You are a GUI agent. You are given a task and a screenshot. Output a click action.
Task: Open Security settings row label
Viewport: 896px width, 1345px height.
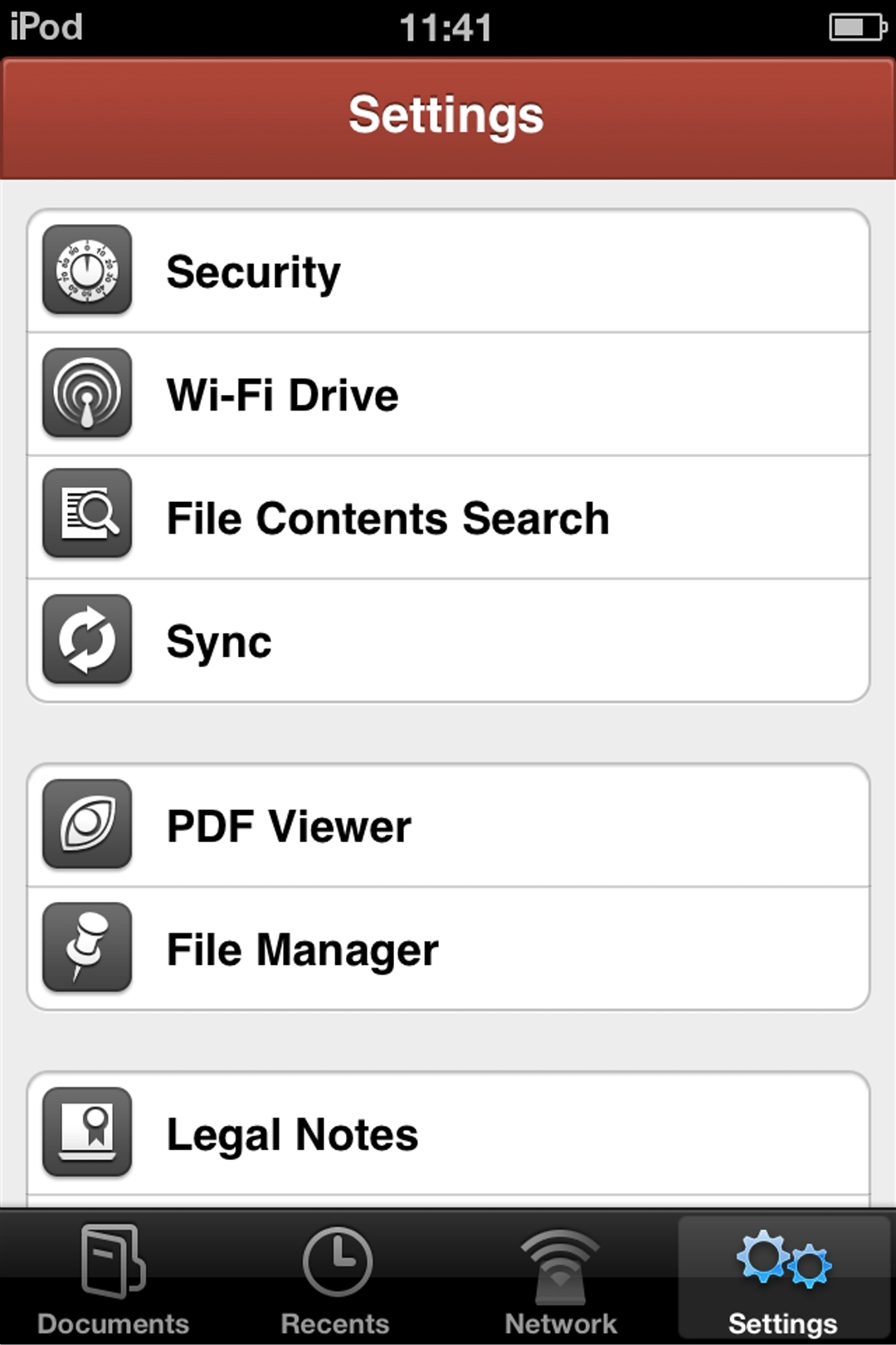[253, 272]
